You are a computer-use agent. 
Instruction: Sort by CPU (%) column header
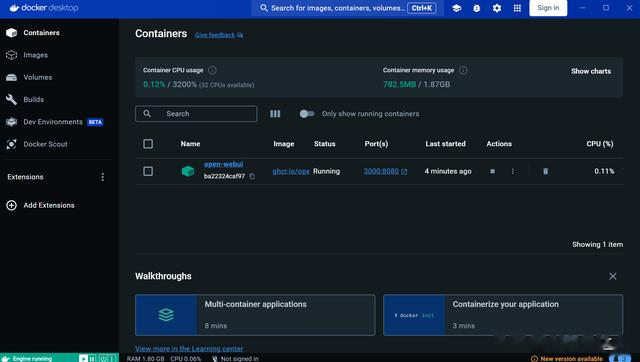point(600,144)
